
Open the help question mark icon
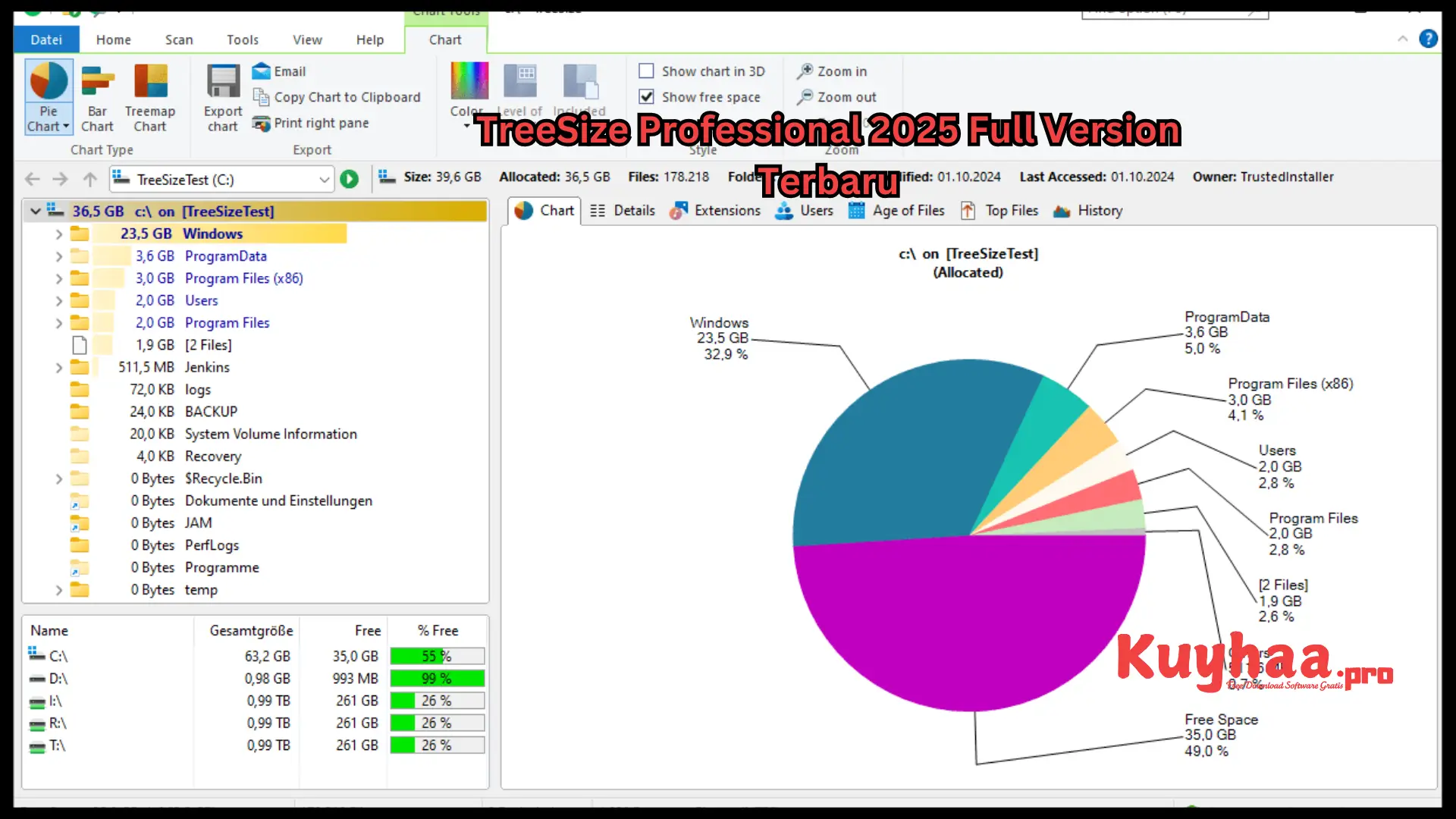pyautogui.click(x=1428, y=39)
